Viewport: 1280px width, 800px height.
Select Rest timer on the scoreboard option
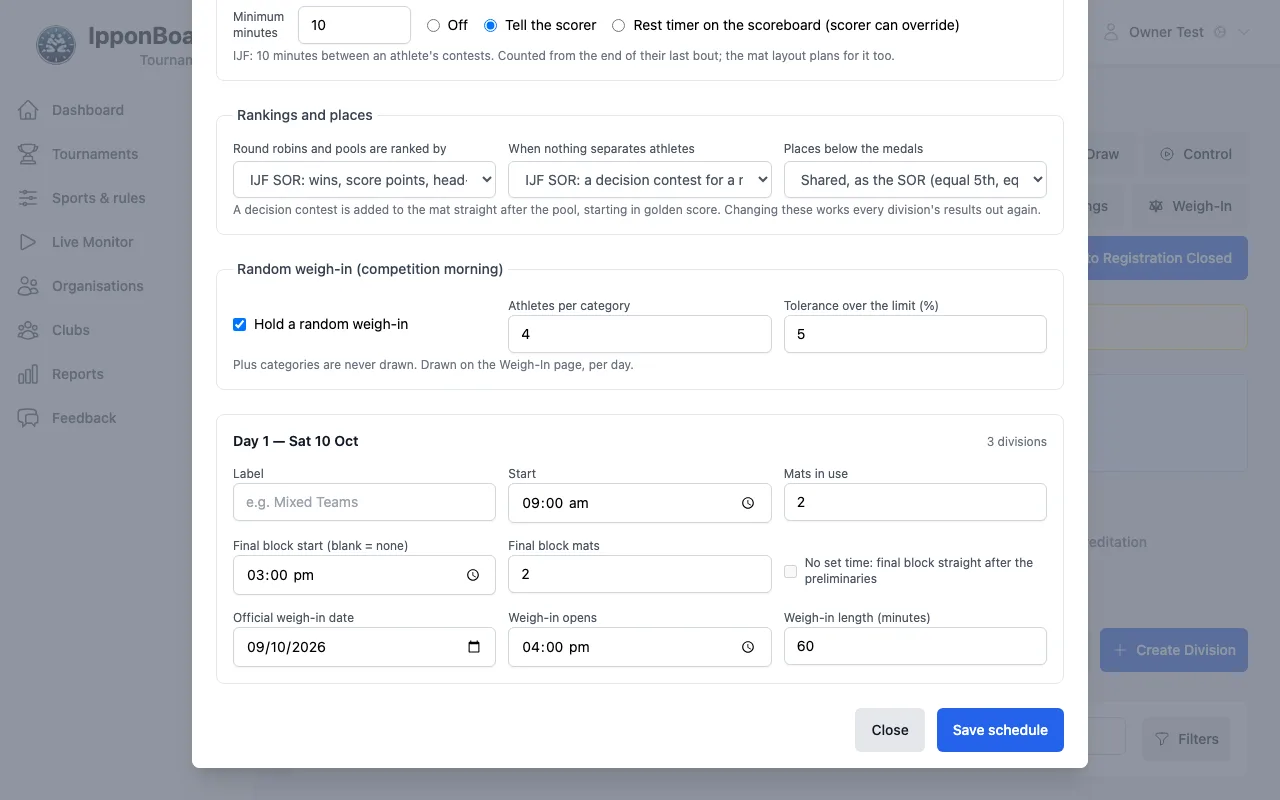pyautogui.click(x=618, y=25)
